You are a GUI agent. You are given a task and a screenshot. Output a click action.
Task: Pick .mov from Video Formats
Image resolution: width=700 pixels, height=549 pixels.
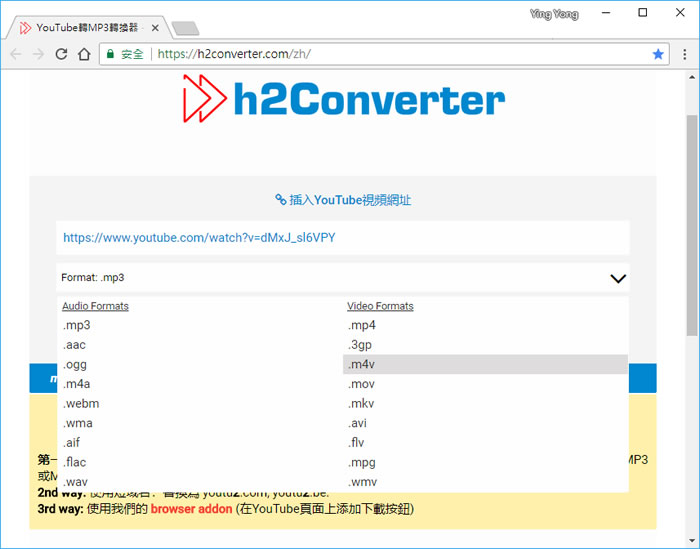point(485,384)
